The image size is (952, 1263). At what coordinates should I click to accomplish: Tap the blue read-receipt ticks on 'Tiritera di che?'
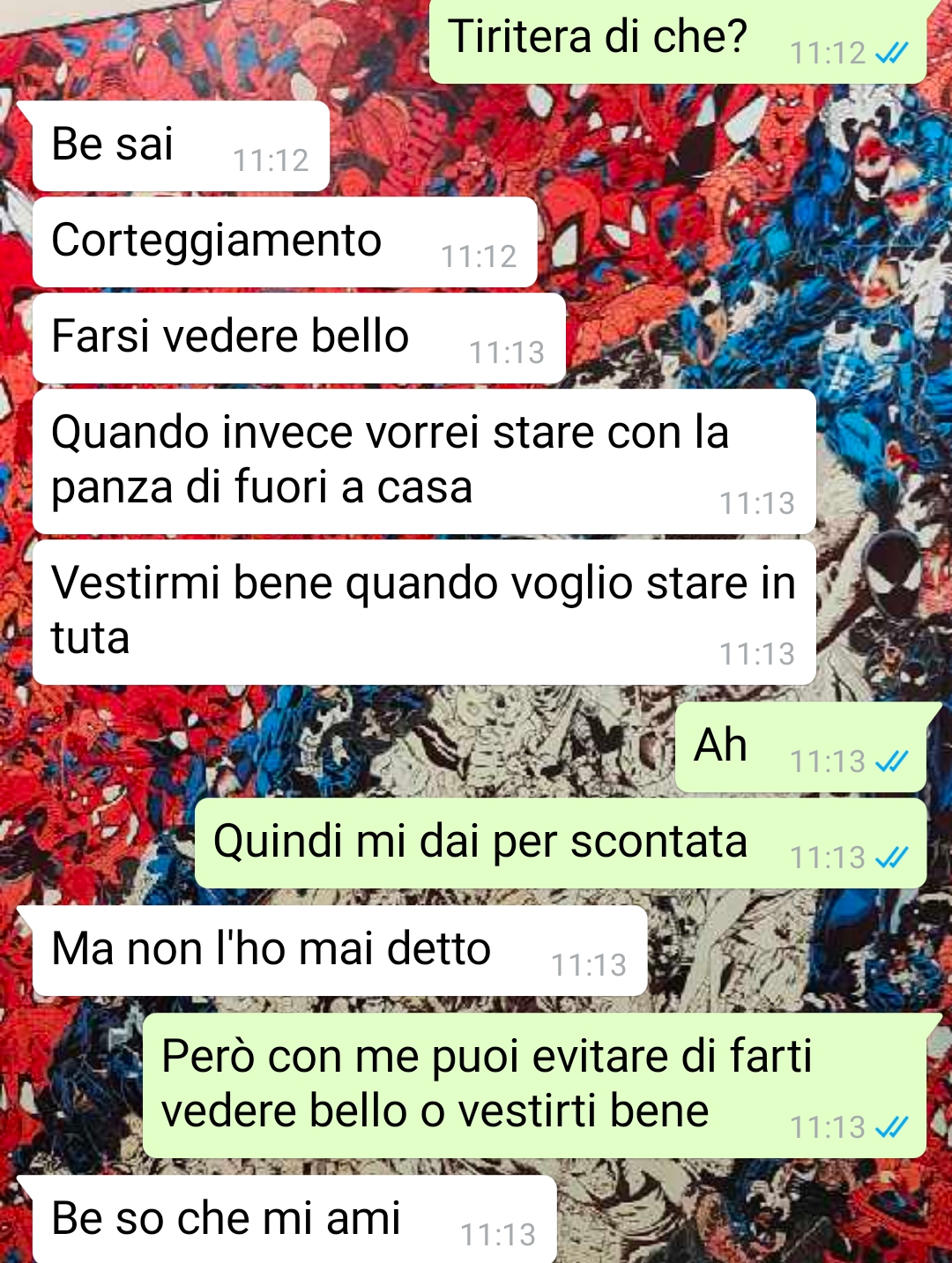click(x=891, y=54)
